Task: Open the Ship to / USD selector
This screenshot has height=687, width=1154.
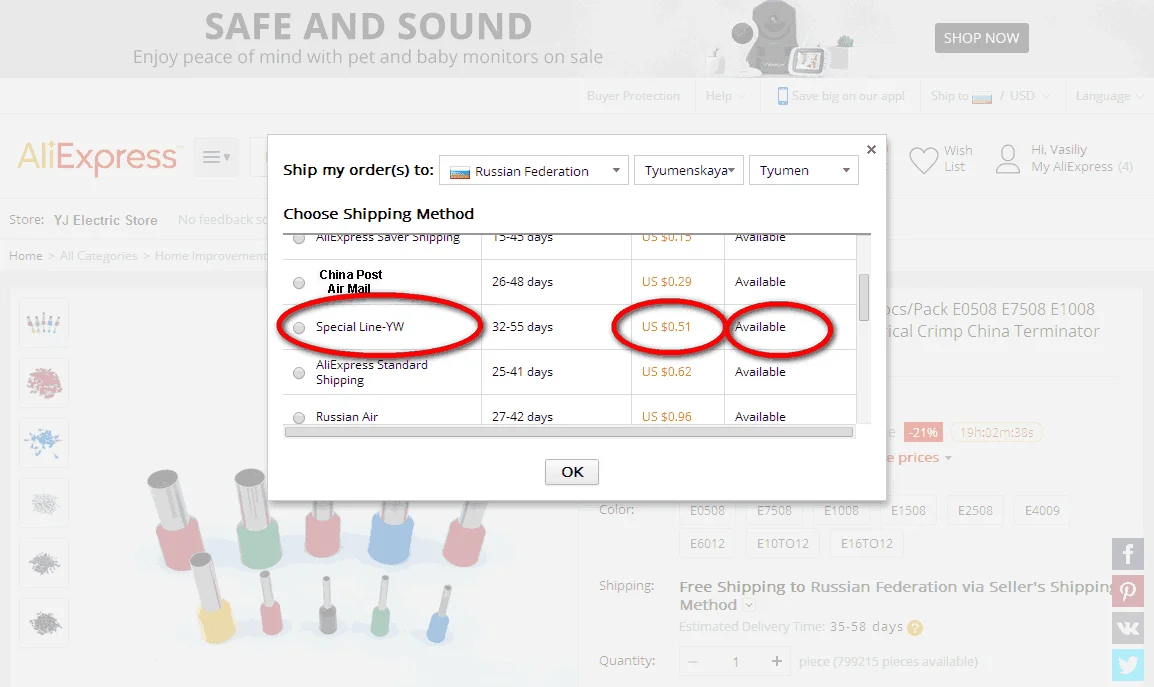Action: [990, 96]
